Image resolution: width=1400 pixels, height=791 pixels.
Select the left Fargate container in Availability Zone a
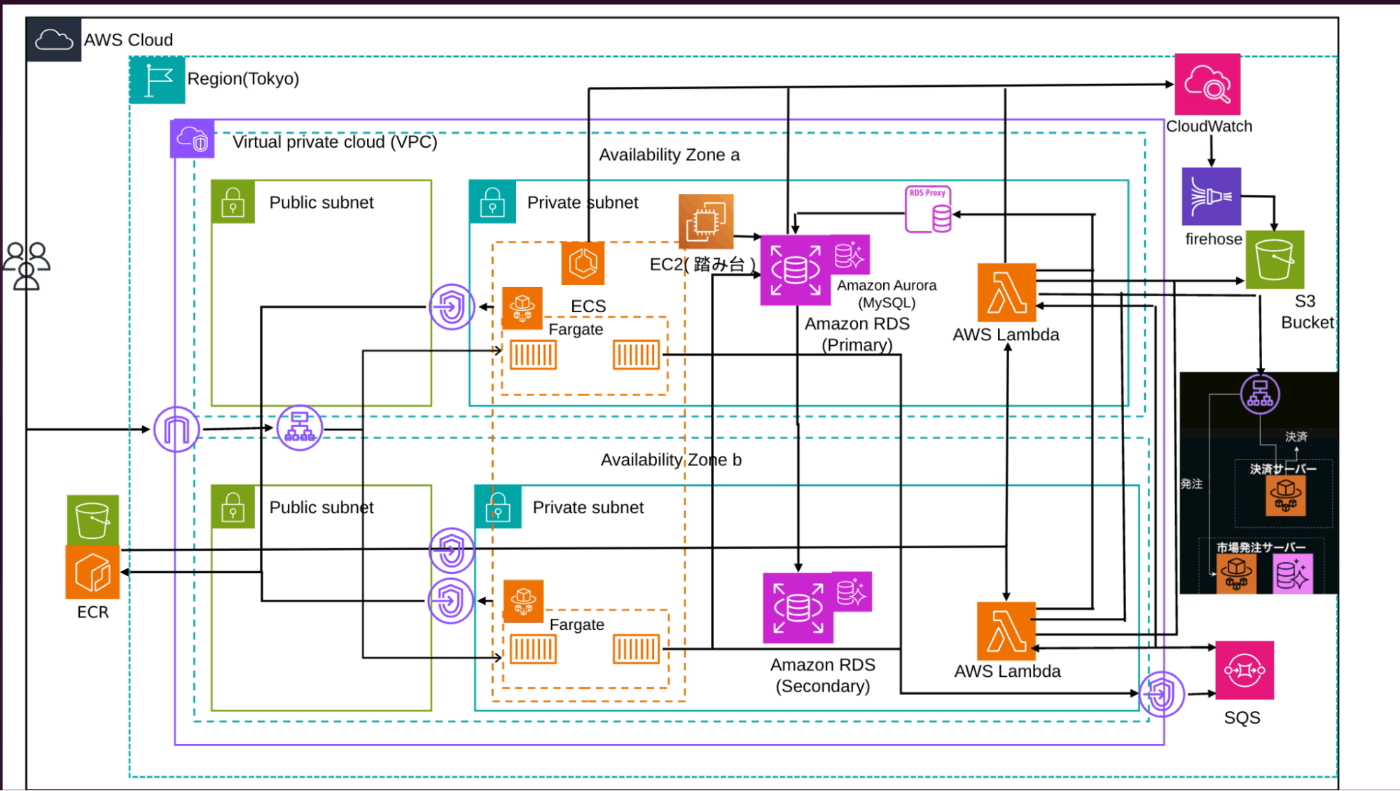pos(533,355)
